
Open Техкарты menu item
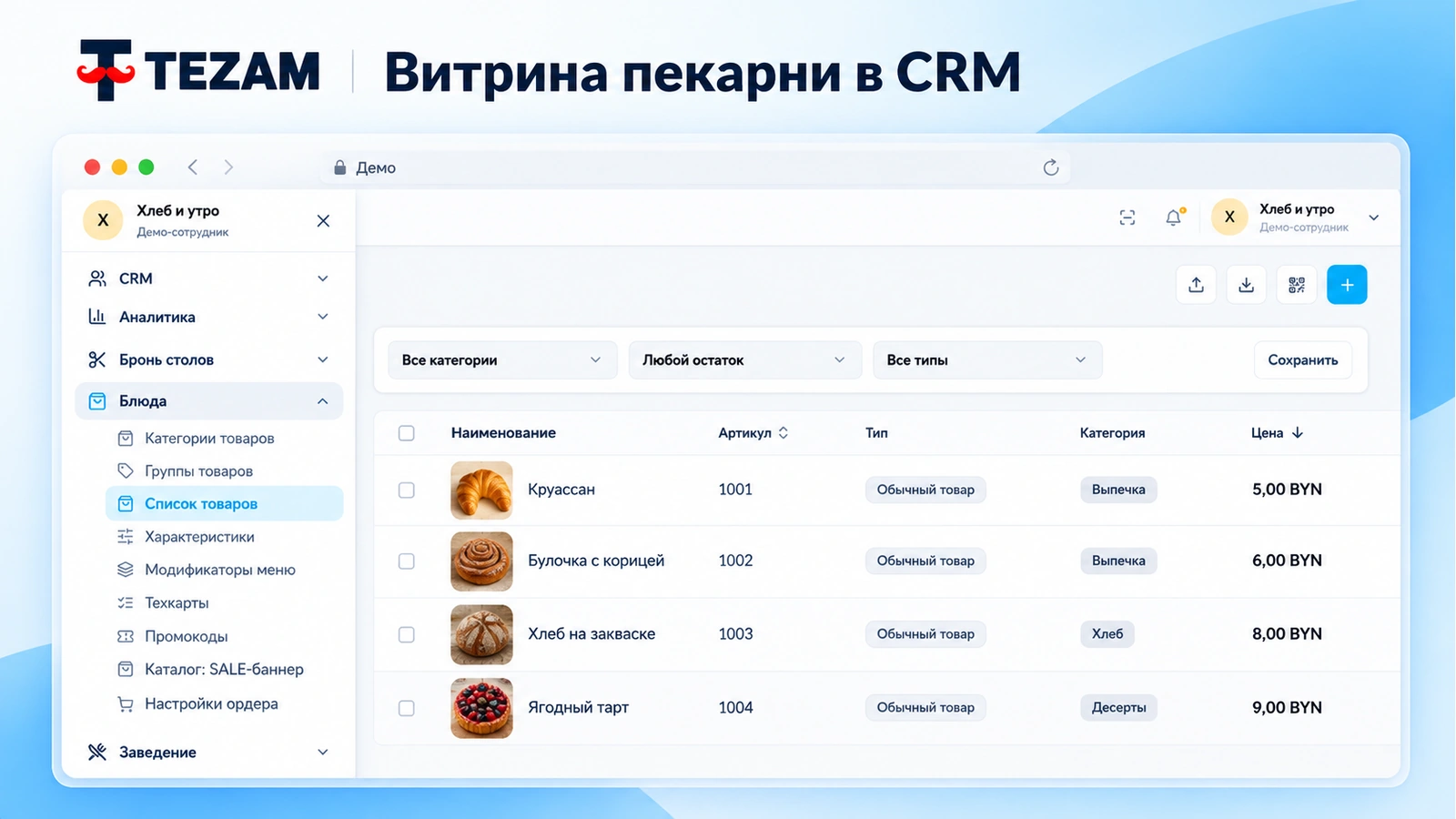point(224,602)
